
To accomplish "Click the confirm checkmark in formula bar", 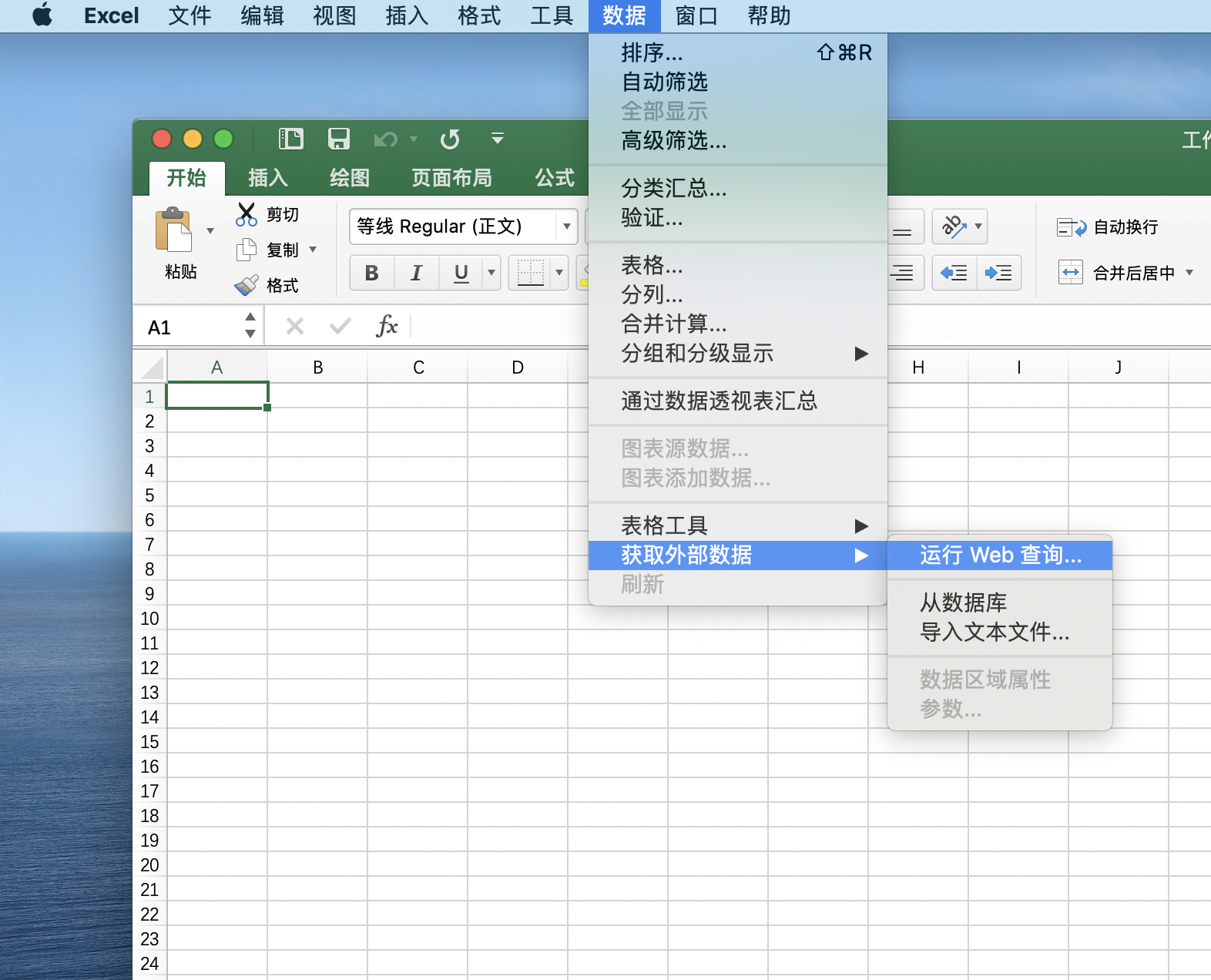I will 340,327.
